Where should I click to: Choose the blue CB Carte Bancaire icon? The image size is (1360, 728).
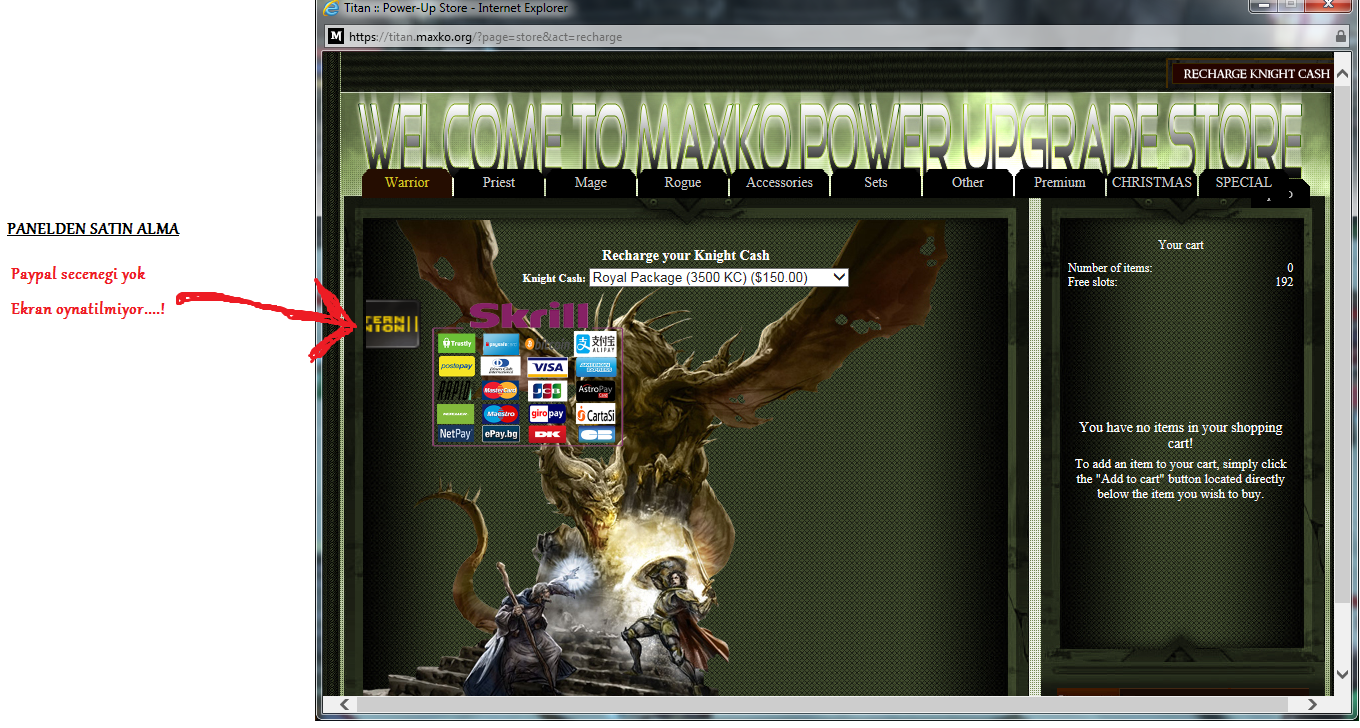click(x=597, y=434)
